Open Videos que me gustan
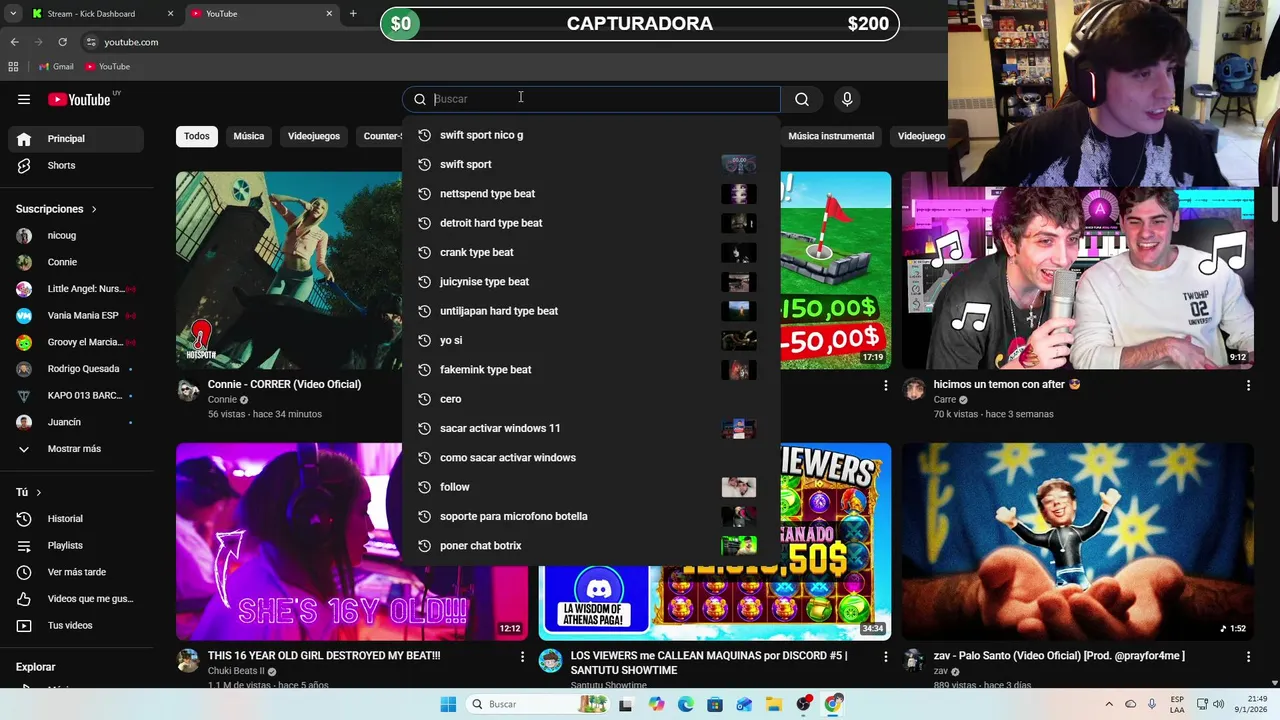1280x720 pixels. [76, 599]
